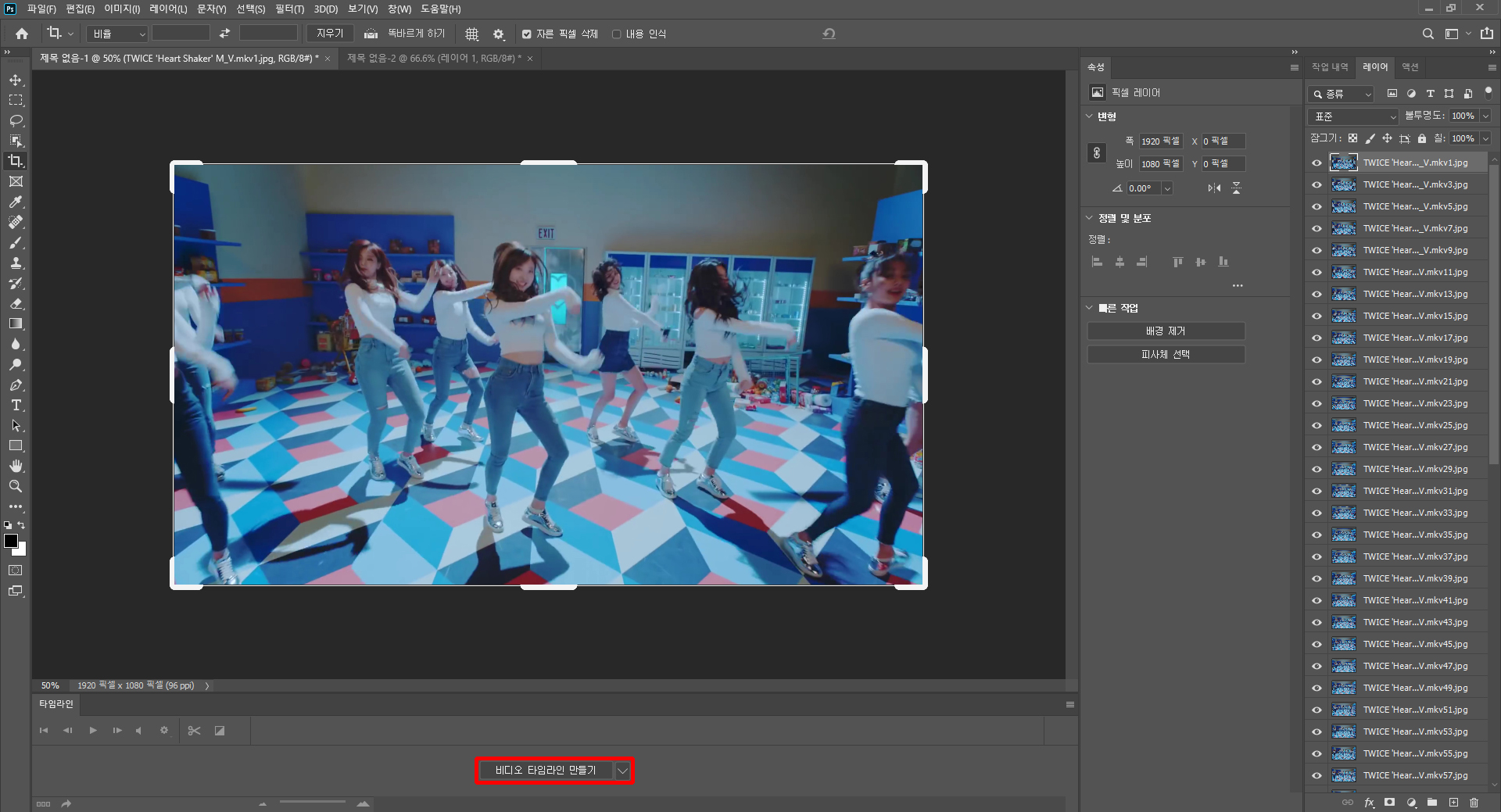Click the '피사체 선택' button
The height and width of the screenshot is (812, 1501).
[1166, 355]
